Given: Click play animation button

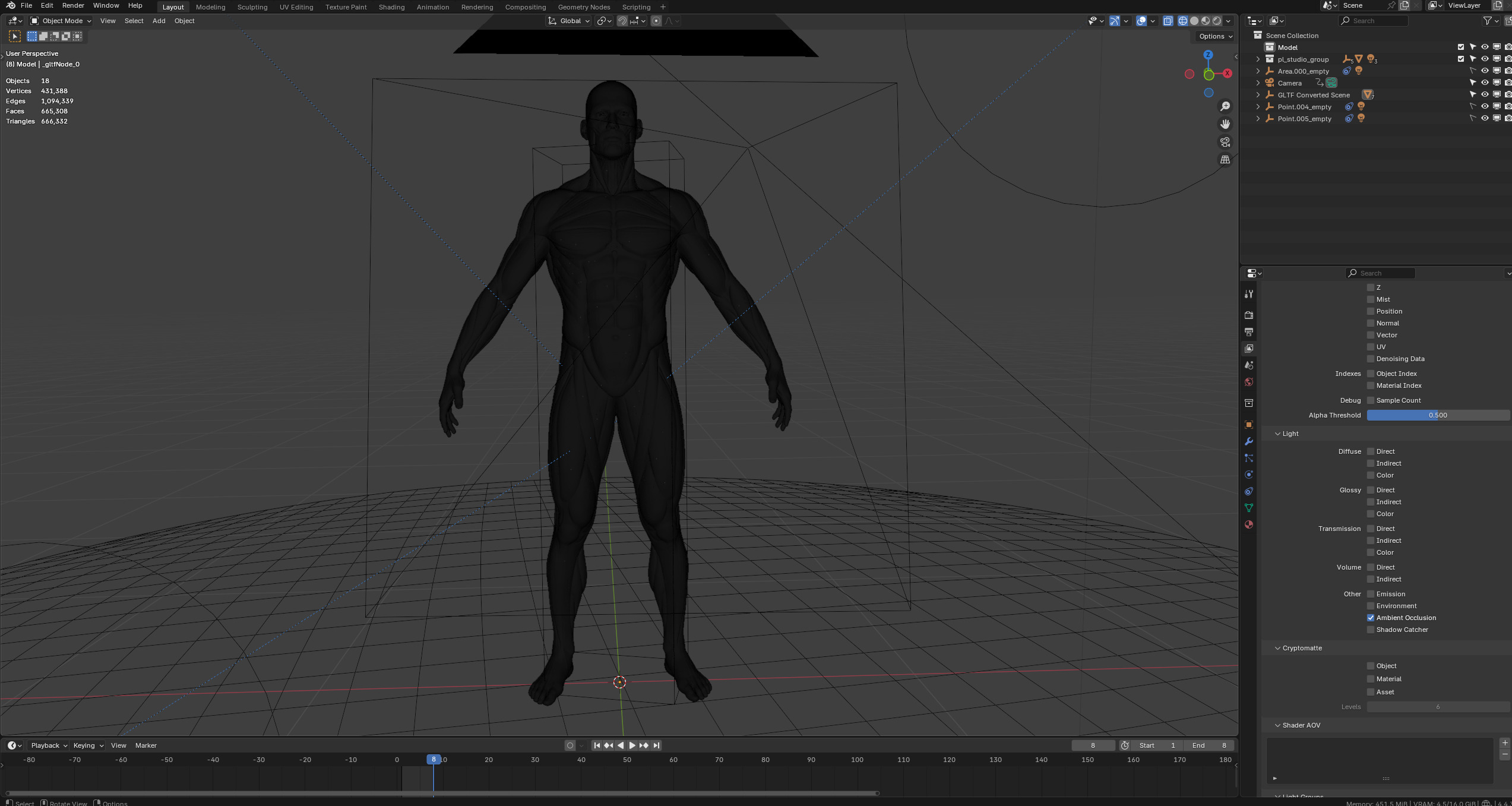Looking at the screenshot, I should click(x=632, y=745).
